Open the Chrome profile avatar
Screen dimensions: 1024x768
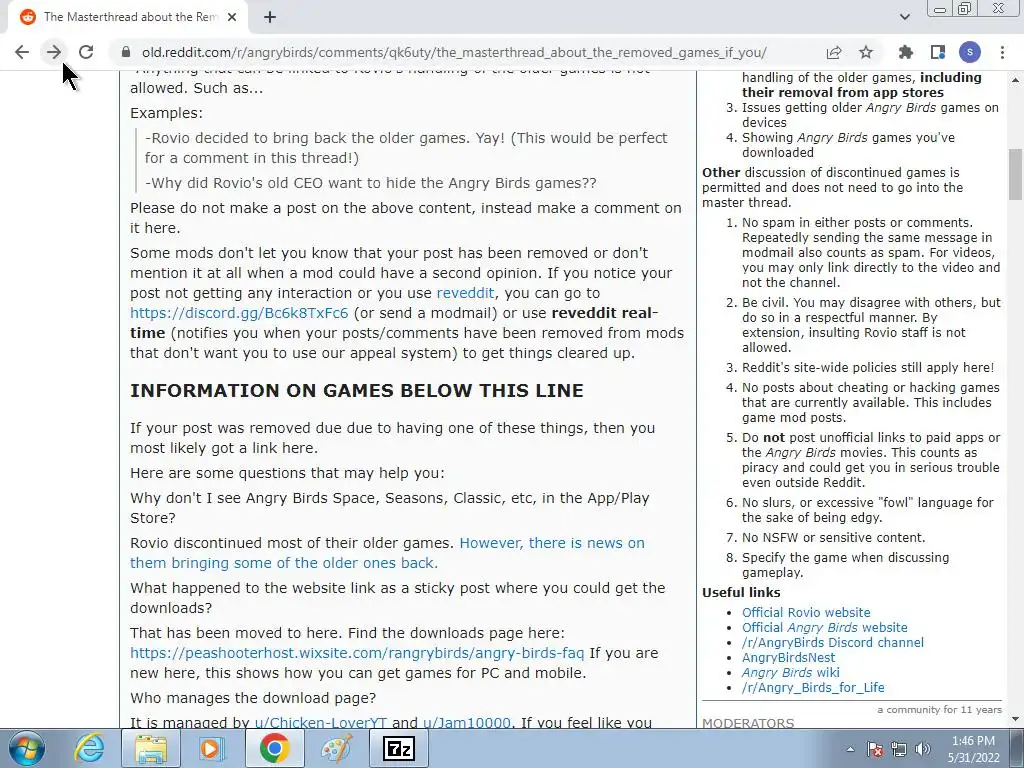pyautogui.click(x=970, y=52)
